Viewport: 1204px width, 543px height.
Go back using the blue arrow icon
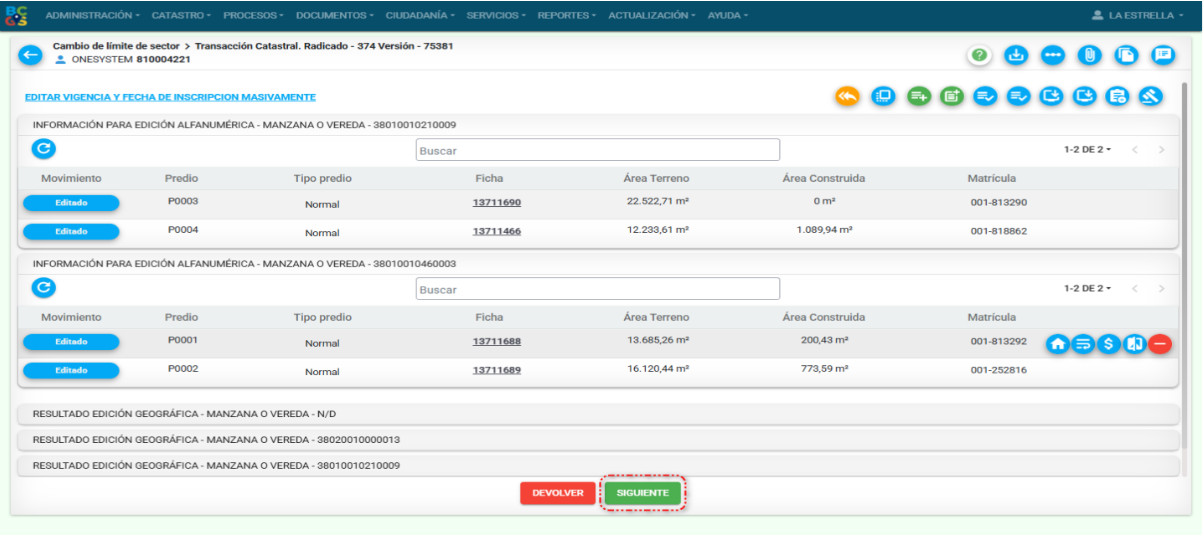click(x=31, y=56)
